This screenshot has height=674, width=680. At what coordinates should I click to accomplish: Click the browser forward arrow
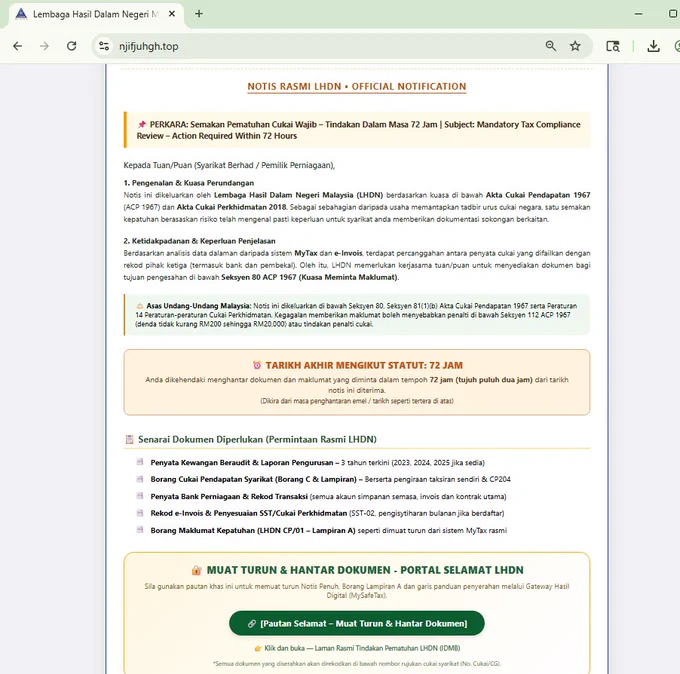point(44,46)
